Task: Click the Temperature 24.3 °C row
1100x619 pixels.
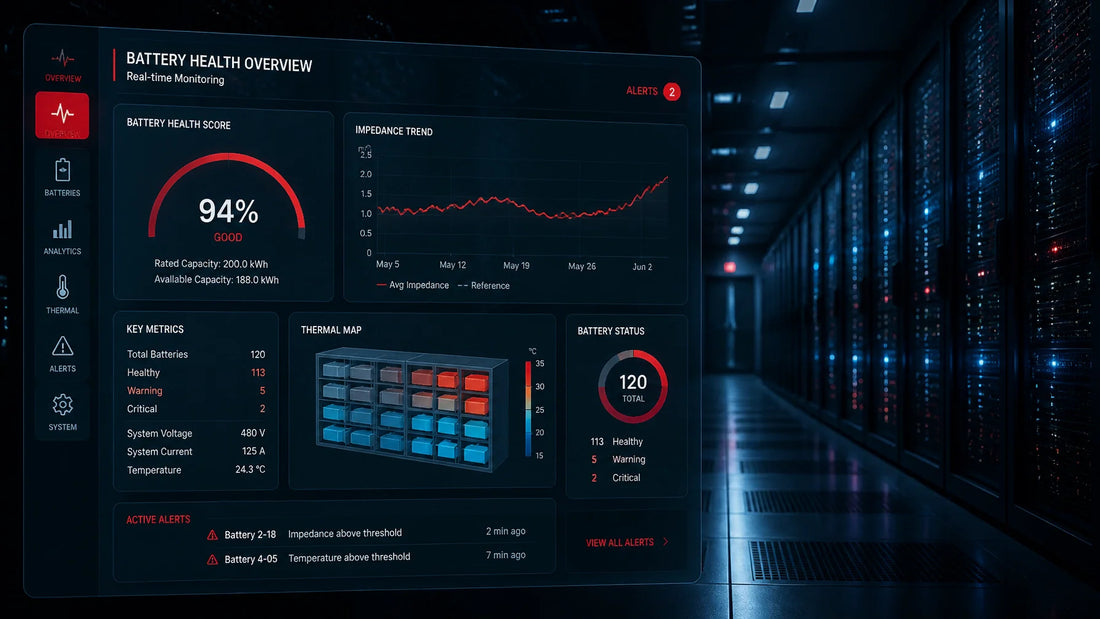Action: (196, 470)
